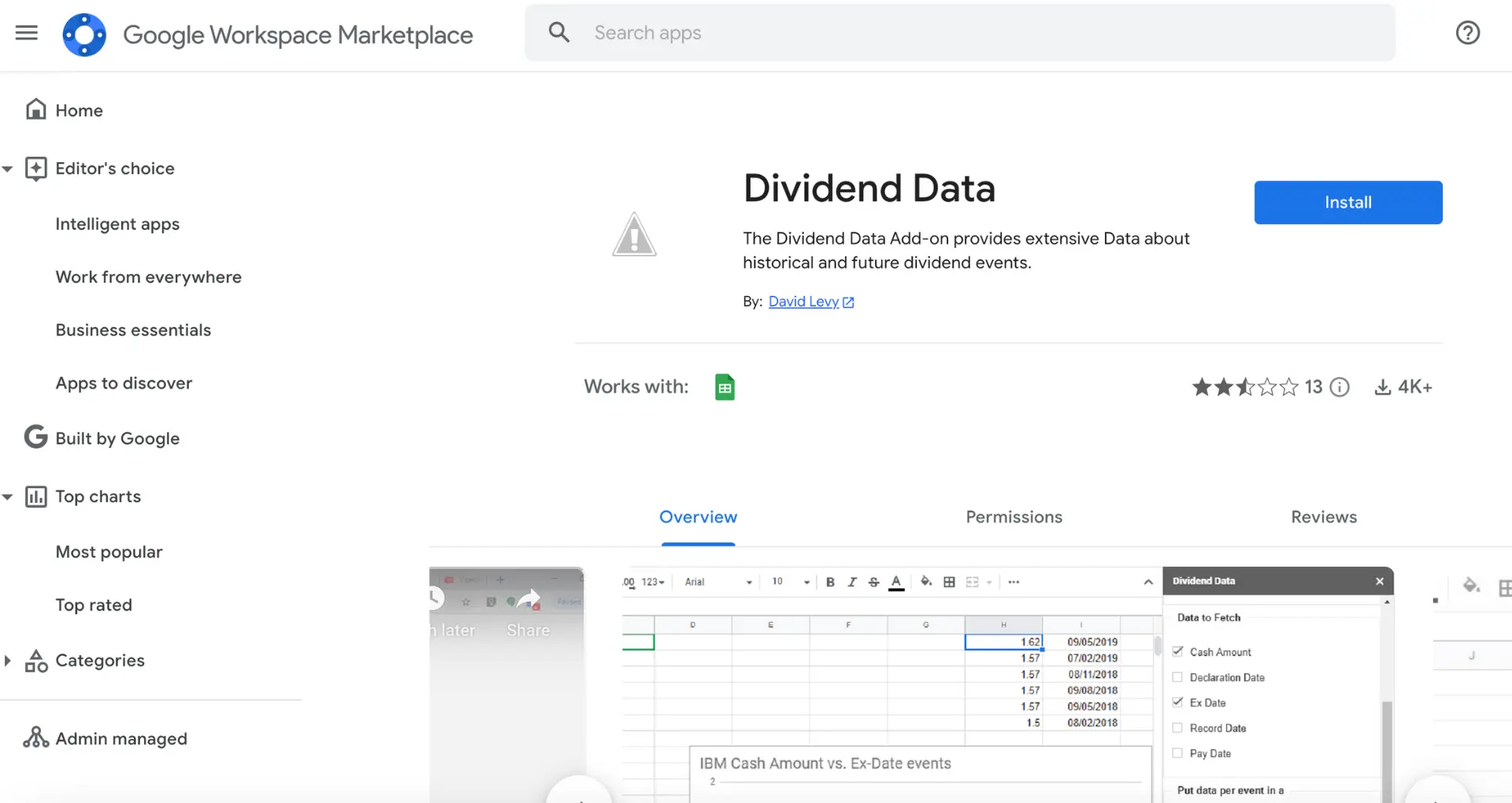Click the 4K+ installs count
Image resolution: width=1512 pixels, height=803 pixels.
pos(1414,387)
